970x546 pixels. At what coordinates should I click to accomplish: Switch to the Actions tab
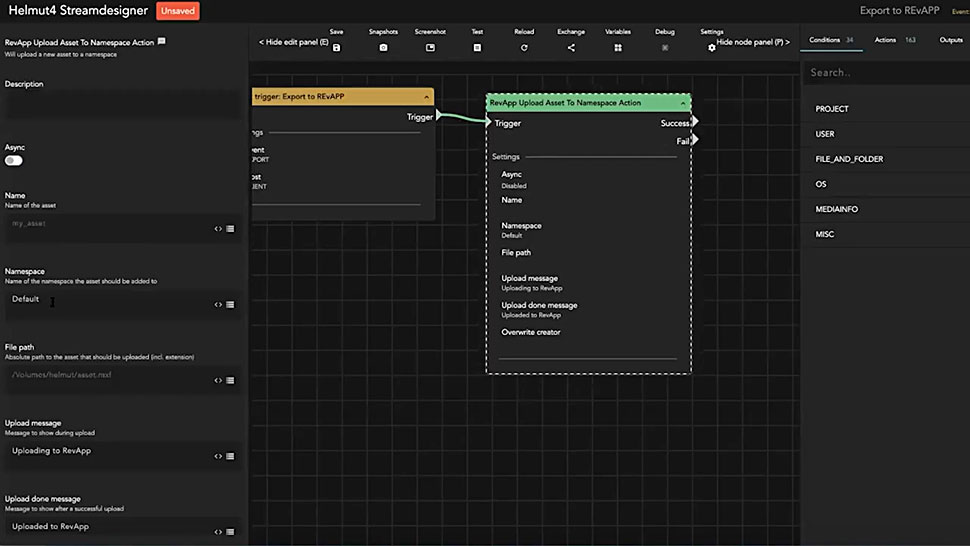(895, 40)
